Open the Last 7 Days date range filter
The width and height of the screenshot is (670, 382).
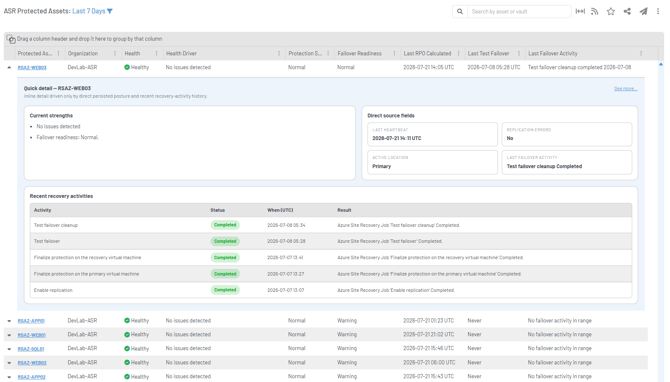pyautogui.click(x=89, y=11)
